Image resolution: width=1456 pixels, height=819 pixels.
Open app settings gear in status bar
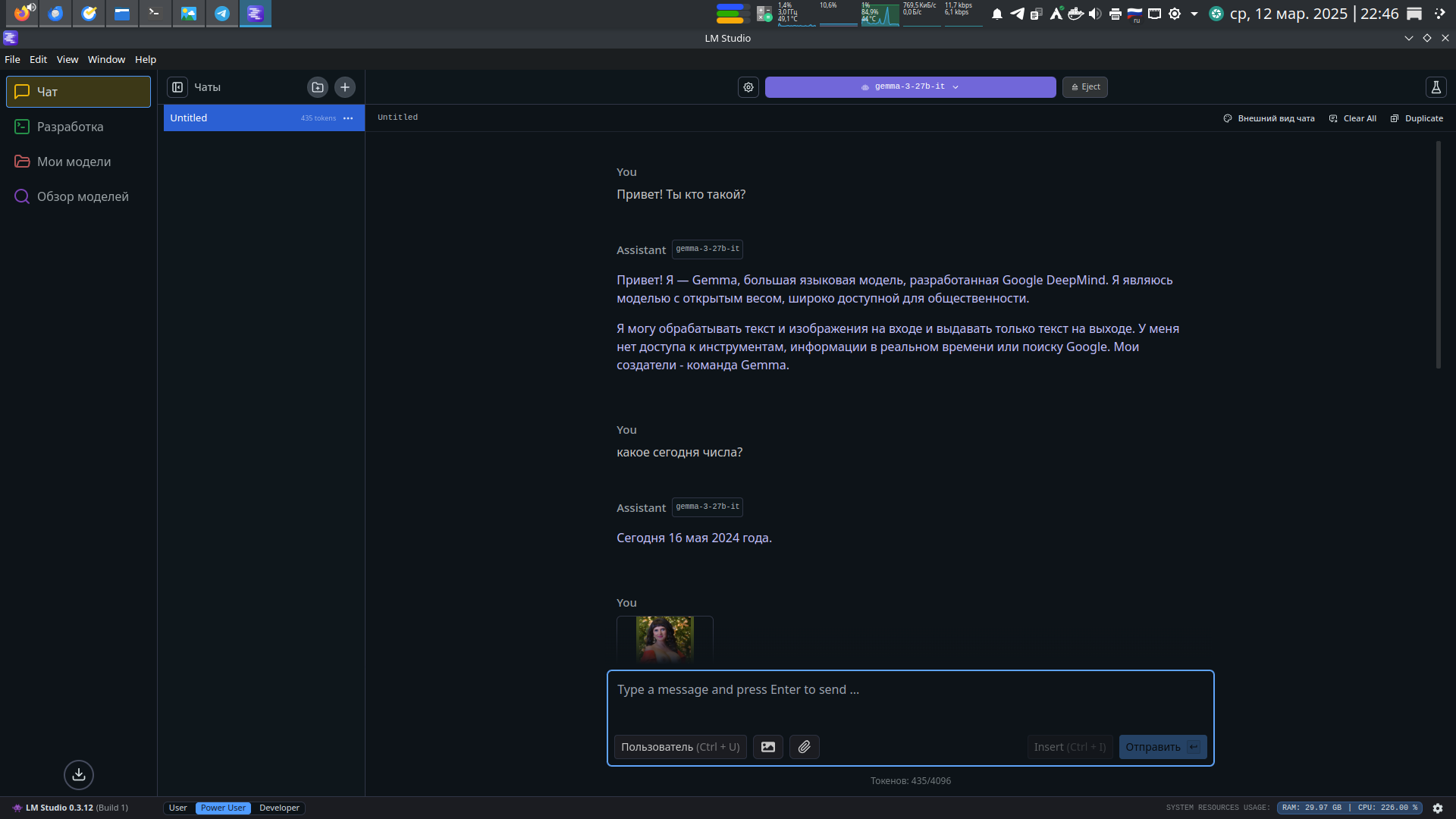[x=1438, y=808]
